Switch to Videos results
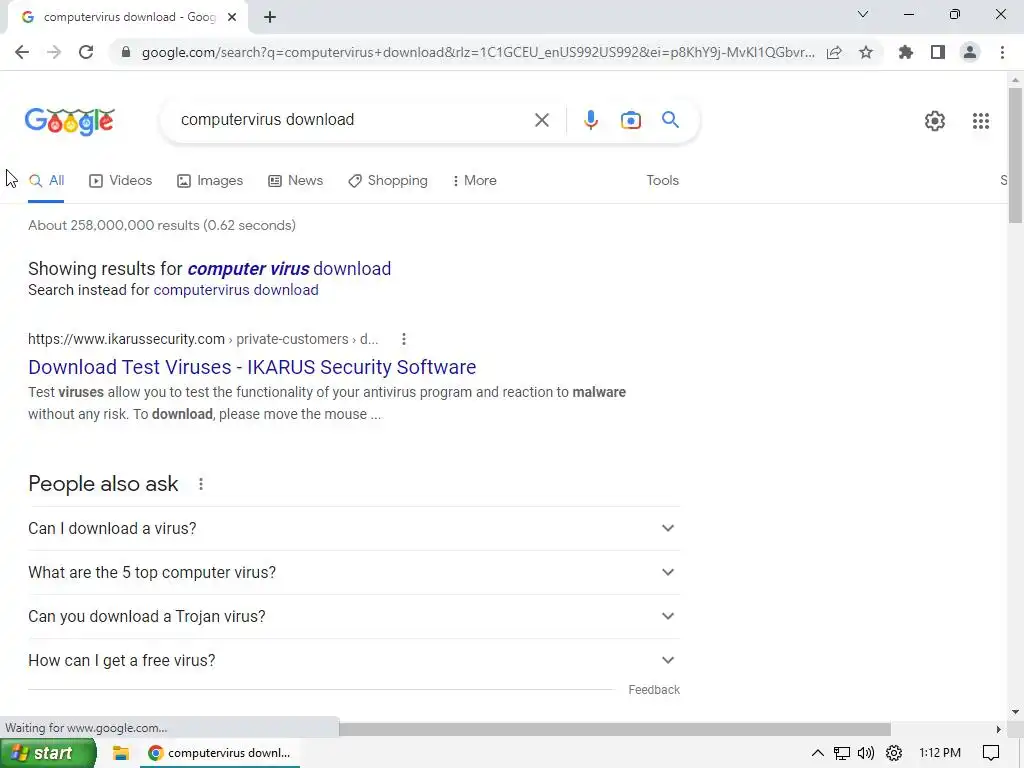The height and width of the screenshot is (768, 1024). pos(120,180)
